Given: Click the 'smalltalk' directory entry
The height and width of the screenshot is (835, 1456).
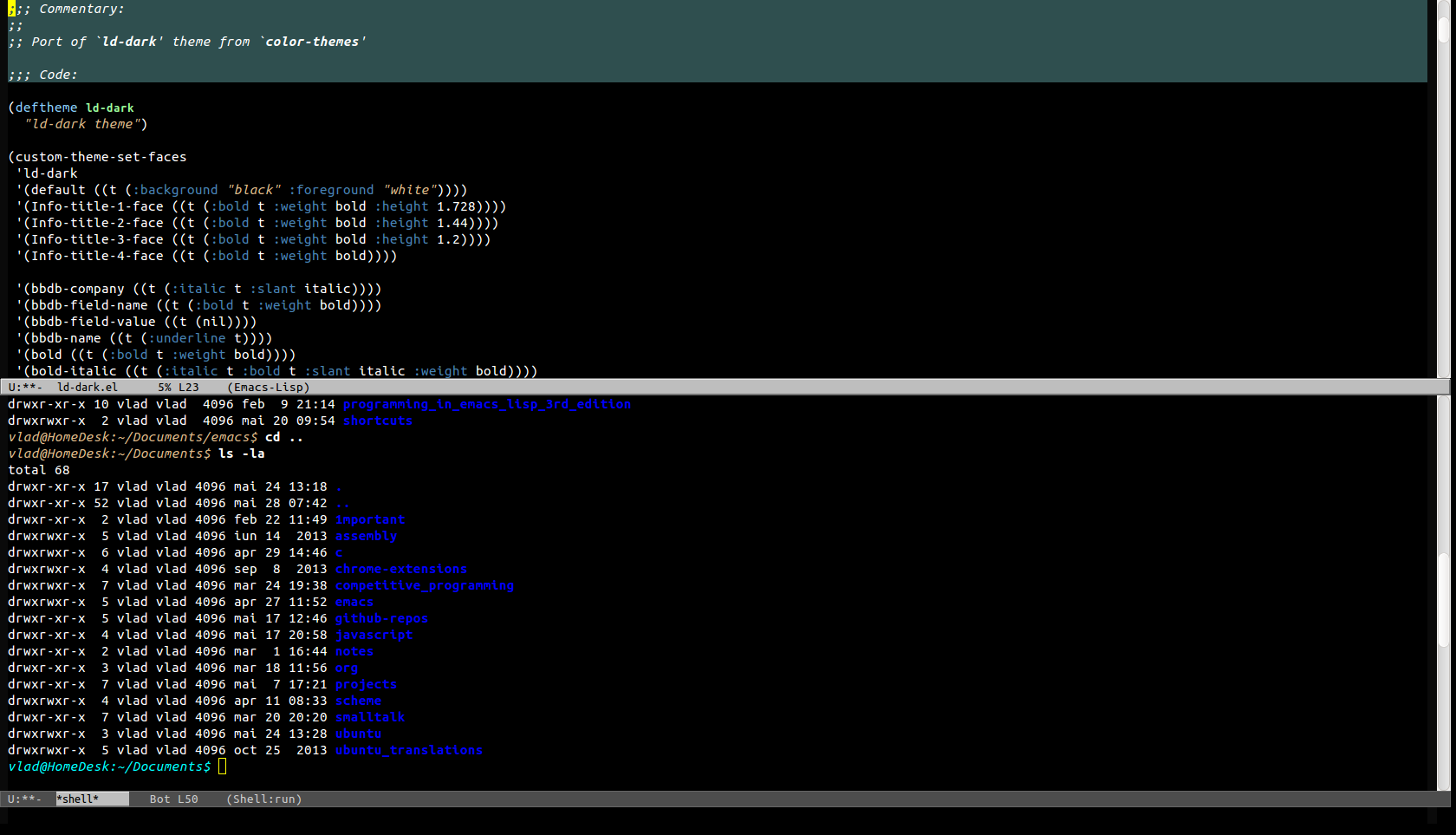Looking at the screenshot, I should tap(370, 717).
